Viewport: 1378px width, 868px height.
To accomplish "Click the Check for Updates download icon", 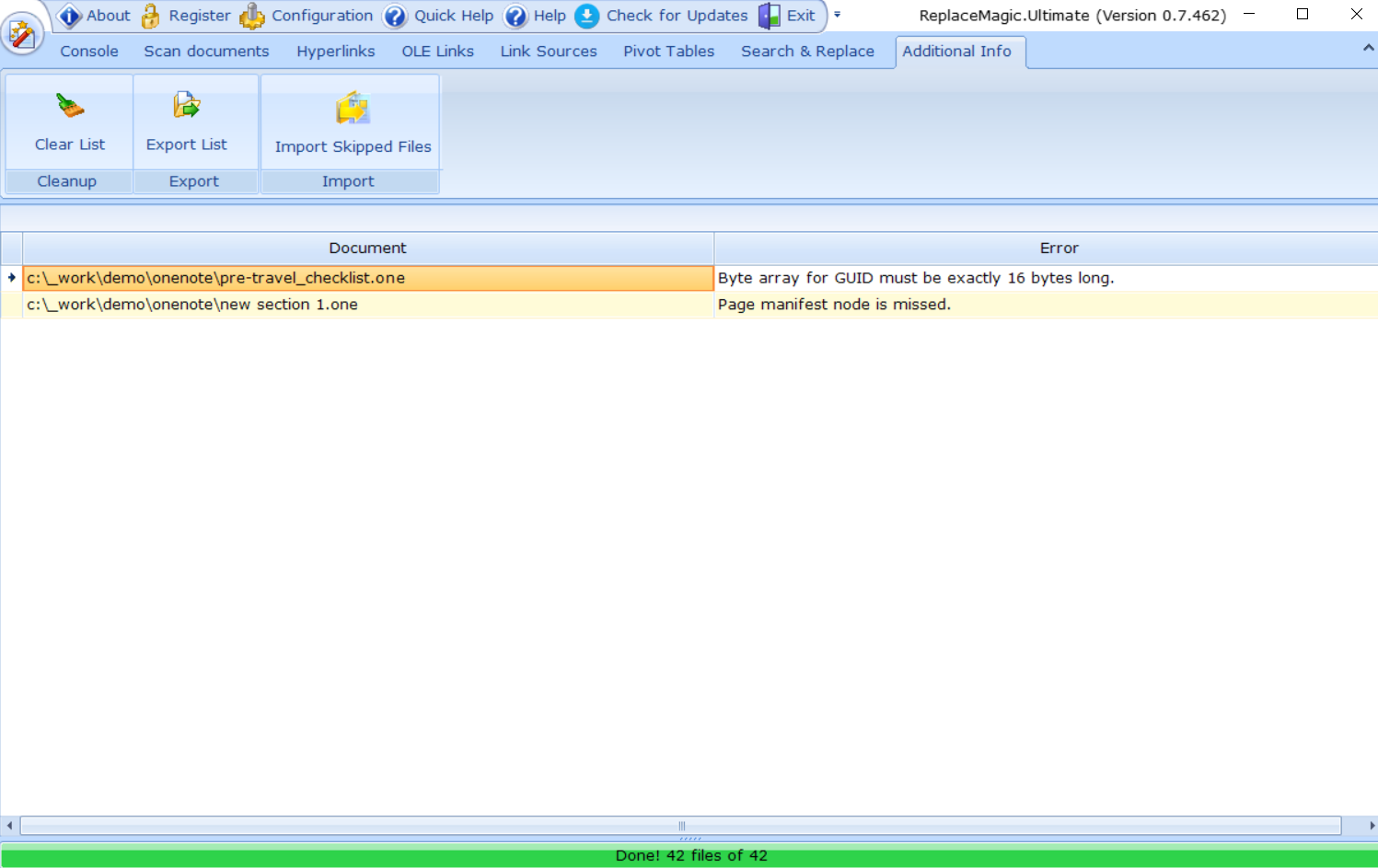I will (586, 16).
